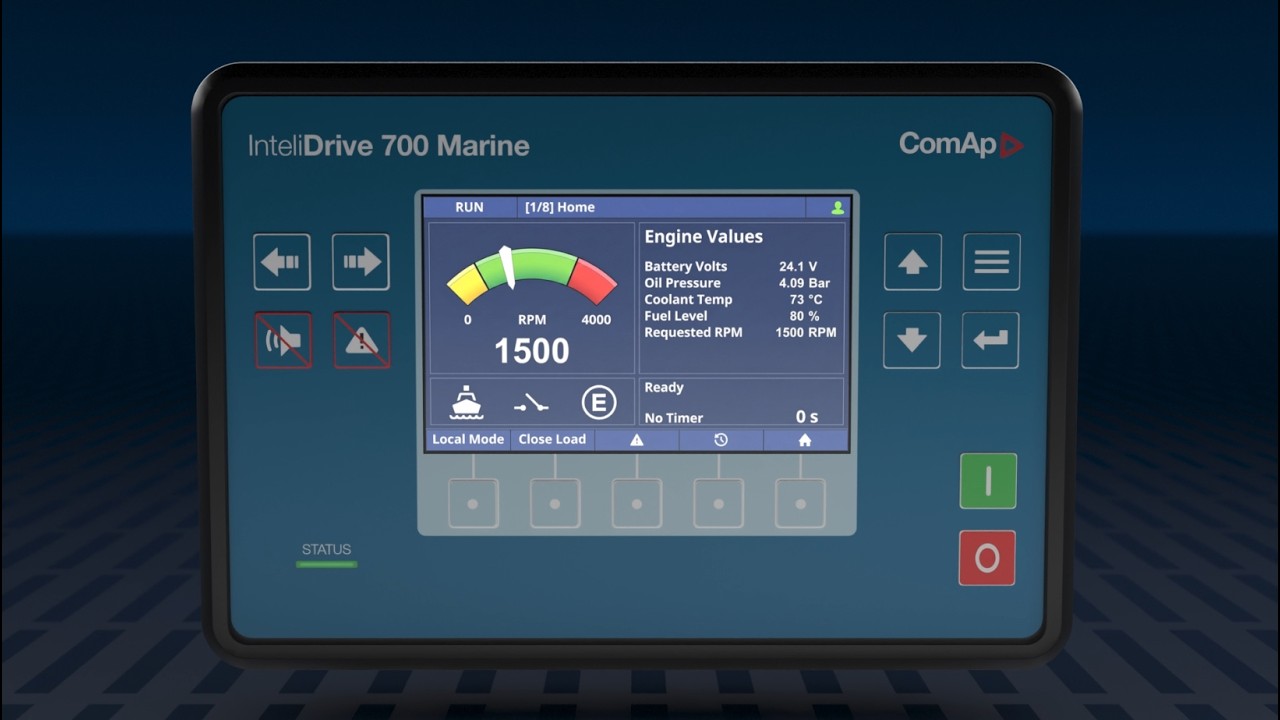The width and height of the screenshot is (1280, 720).
Task: Click the RUN status label
Action: [469, 207]
